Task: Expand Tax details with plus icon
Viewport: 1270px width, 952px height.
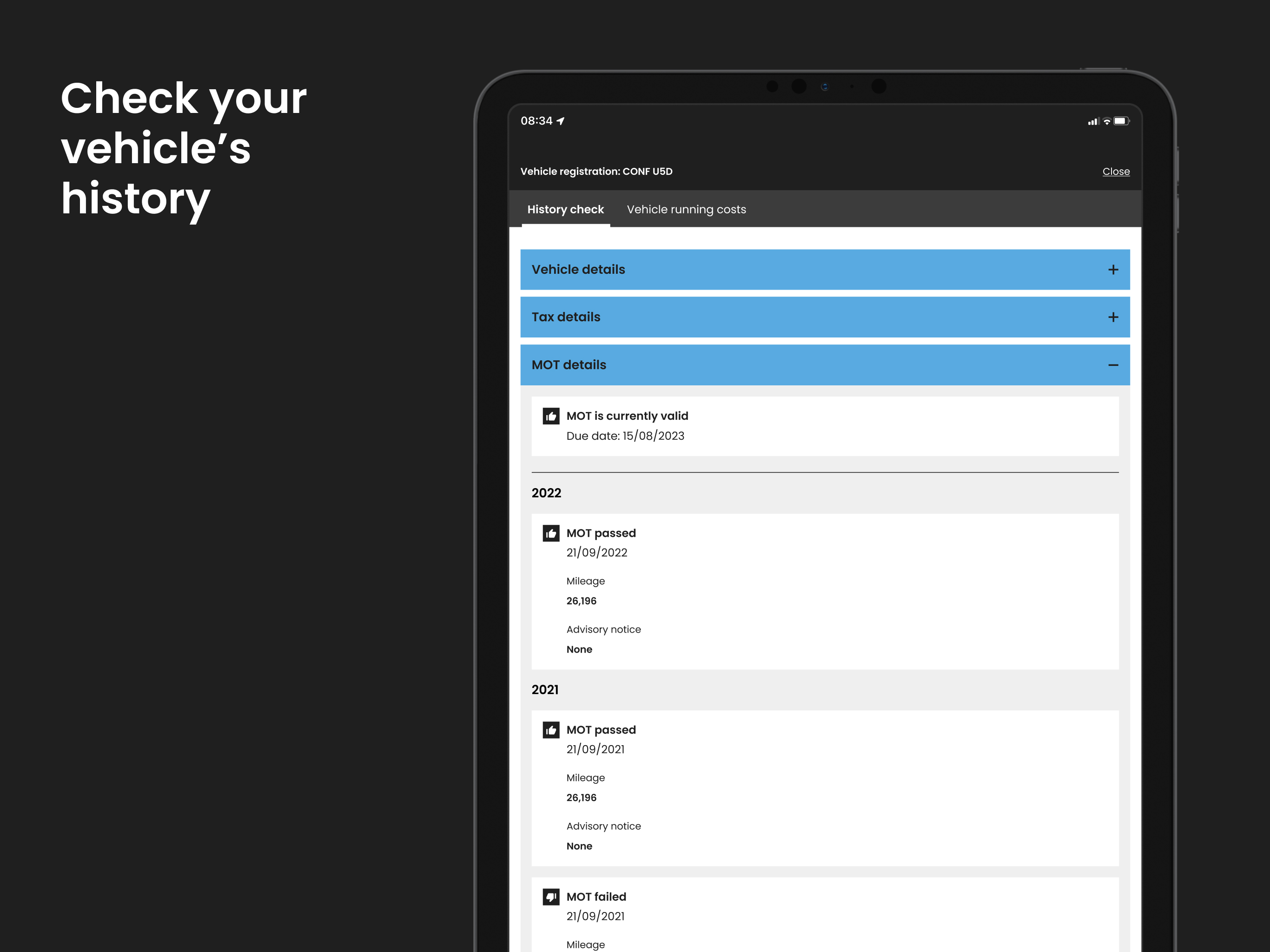Action: 1113,317
